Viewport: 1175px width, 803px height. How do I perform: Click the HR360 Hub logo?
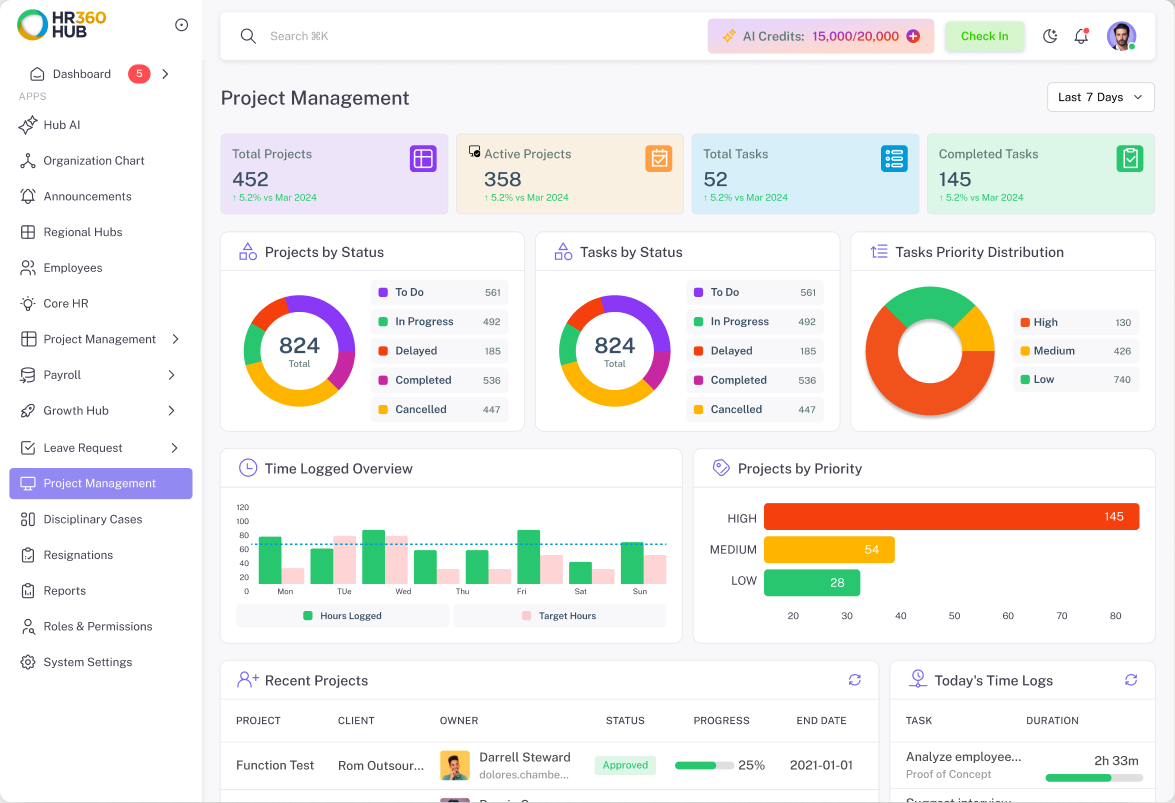point(61,25)
